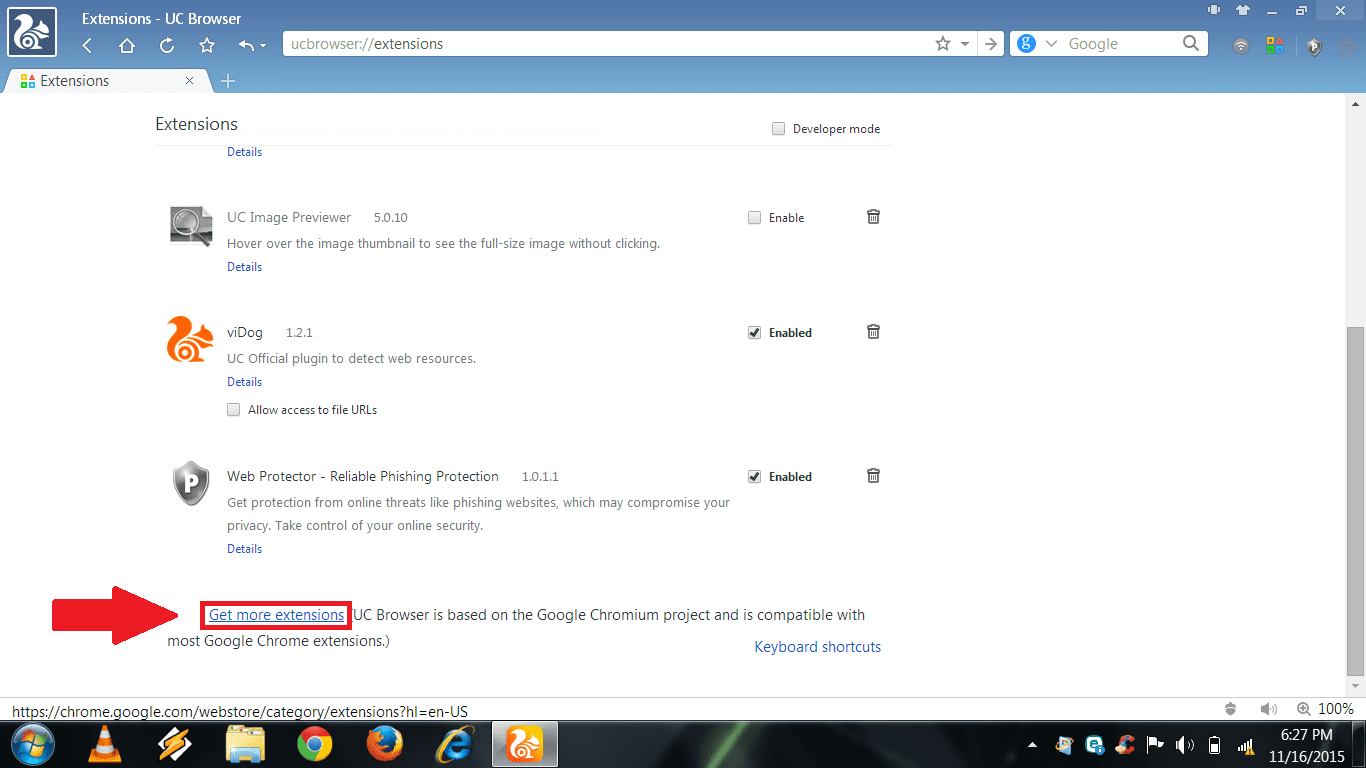1366x768 pixels.
Task: Click the viDog orange squirrel thumbnail
Action: 190,338
